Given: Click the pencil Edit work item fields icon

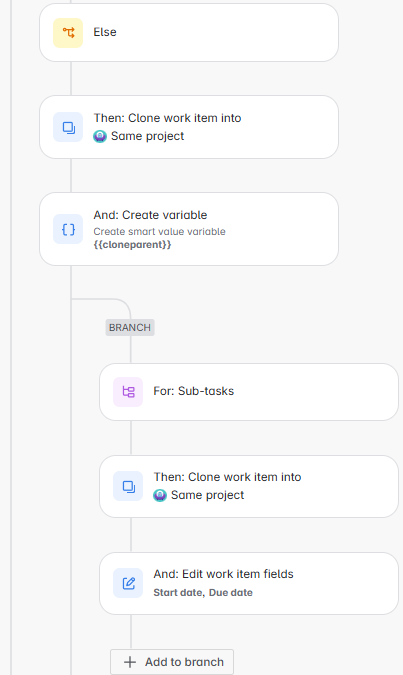Looking at the screenshot, I should click(x=128, y=583).
